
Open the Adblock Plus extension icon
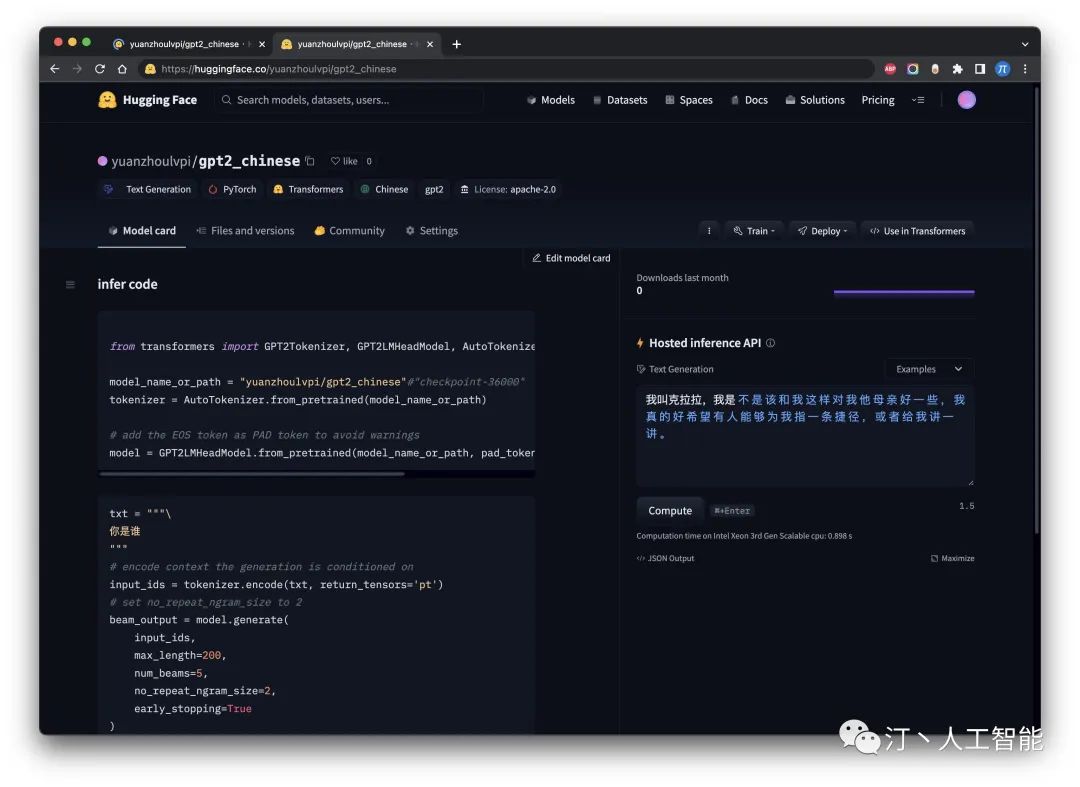coord(890,69)
